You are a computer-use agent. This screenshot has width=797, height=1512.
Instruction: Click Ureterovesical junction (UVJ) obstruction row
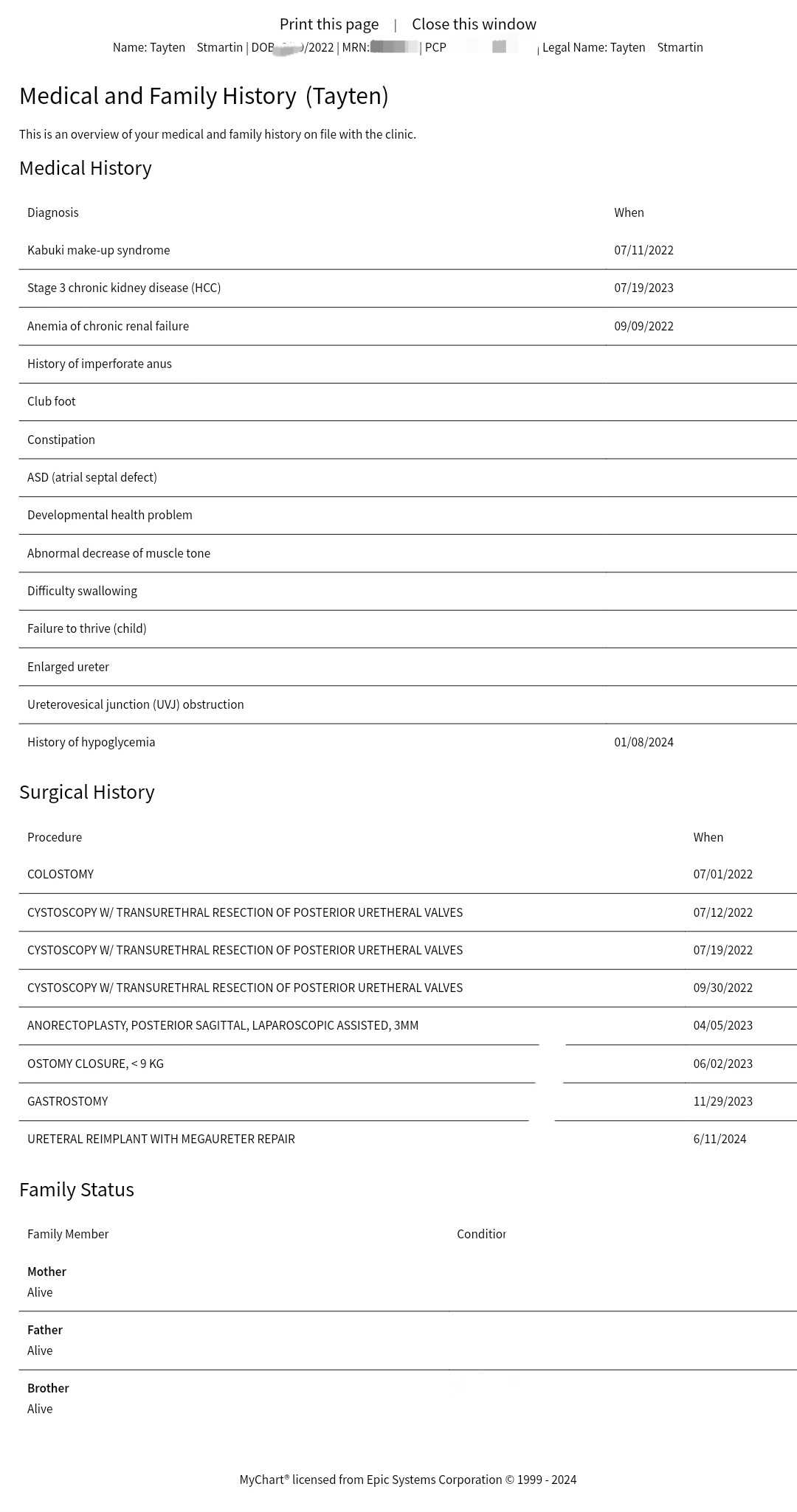(x=136, y=704)
